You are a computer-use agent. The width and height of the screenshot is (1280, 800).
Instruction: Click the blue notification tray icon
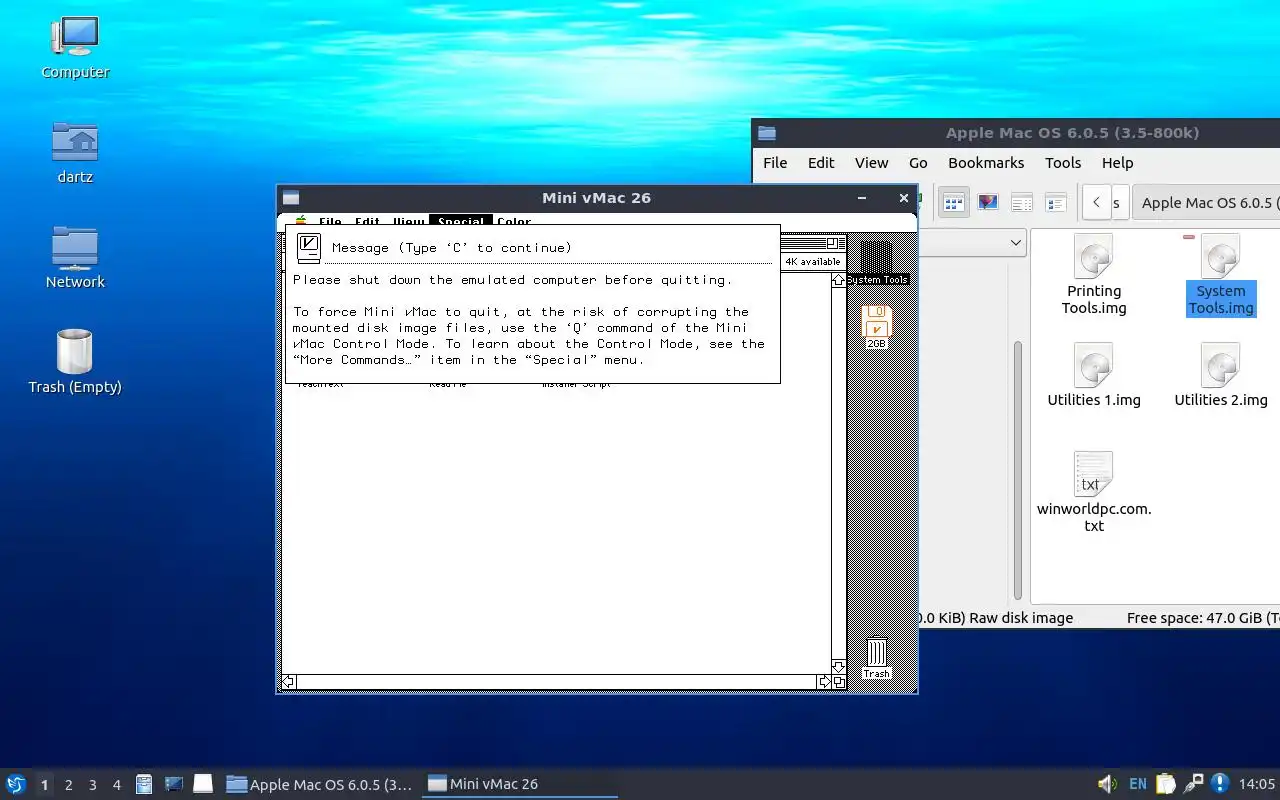tap(1220, 784)
